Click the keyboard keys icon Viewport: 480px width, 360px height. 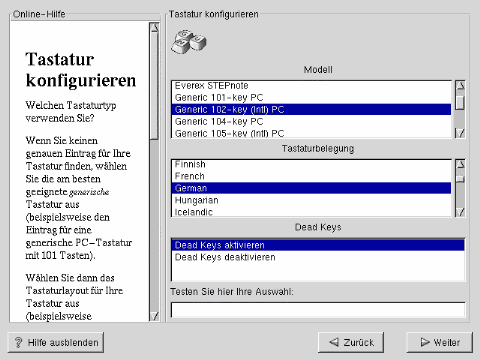coord(189,42)
